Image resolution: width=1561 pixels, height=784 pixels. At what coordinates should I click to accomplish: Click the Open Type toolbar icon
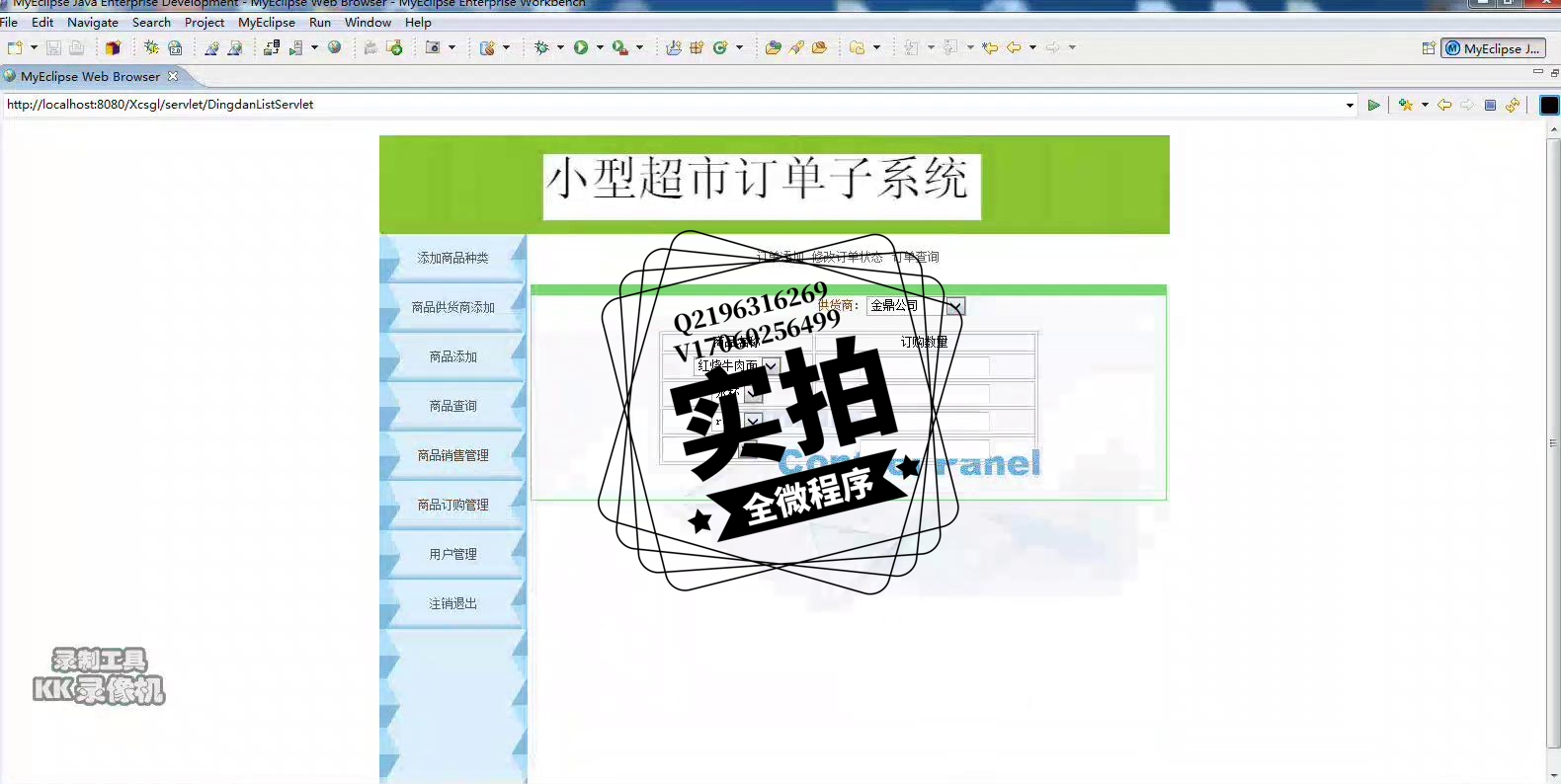pos(773,47)
